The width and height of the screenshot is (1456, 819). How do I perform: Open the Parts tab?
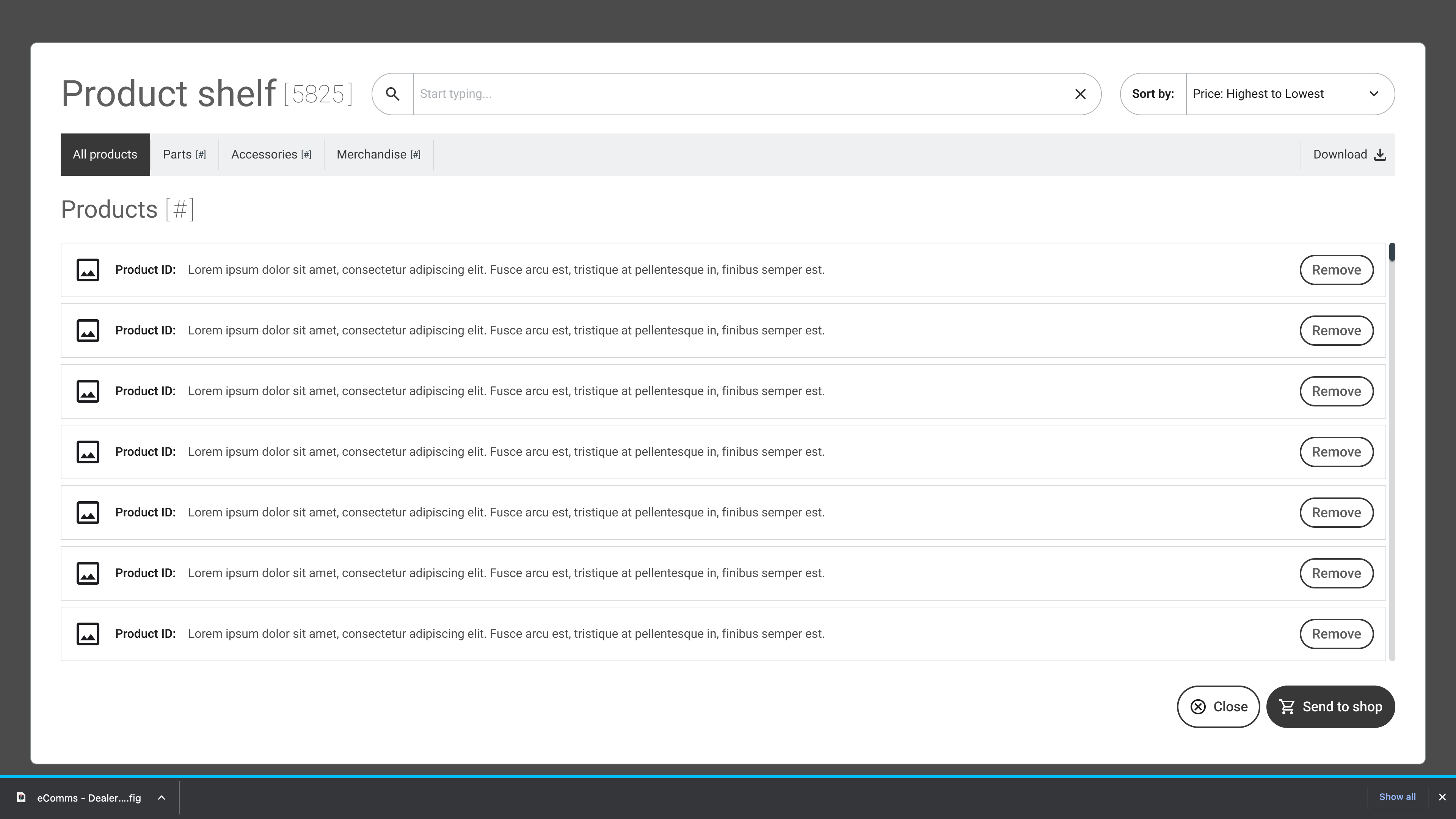pyautogui.click(x=184, y=155)
